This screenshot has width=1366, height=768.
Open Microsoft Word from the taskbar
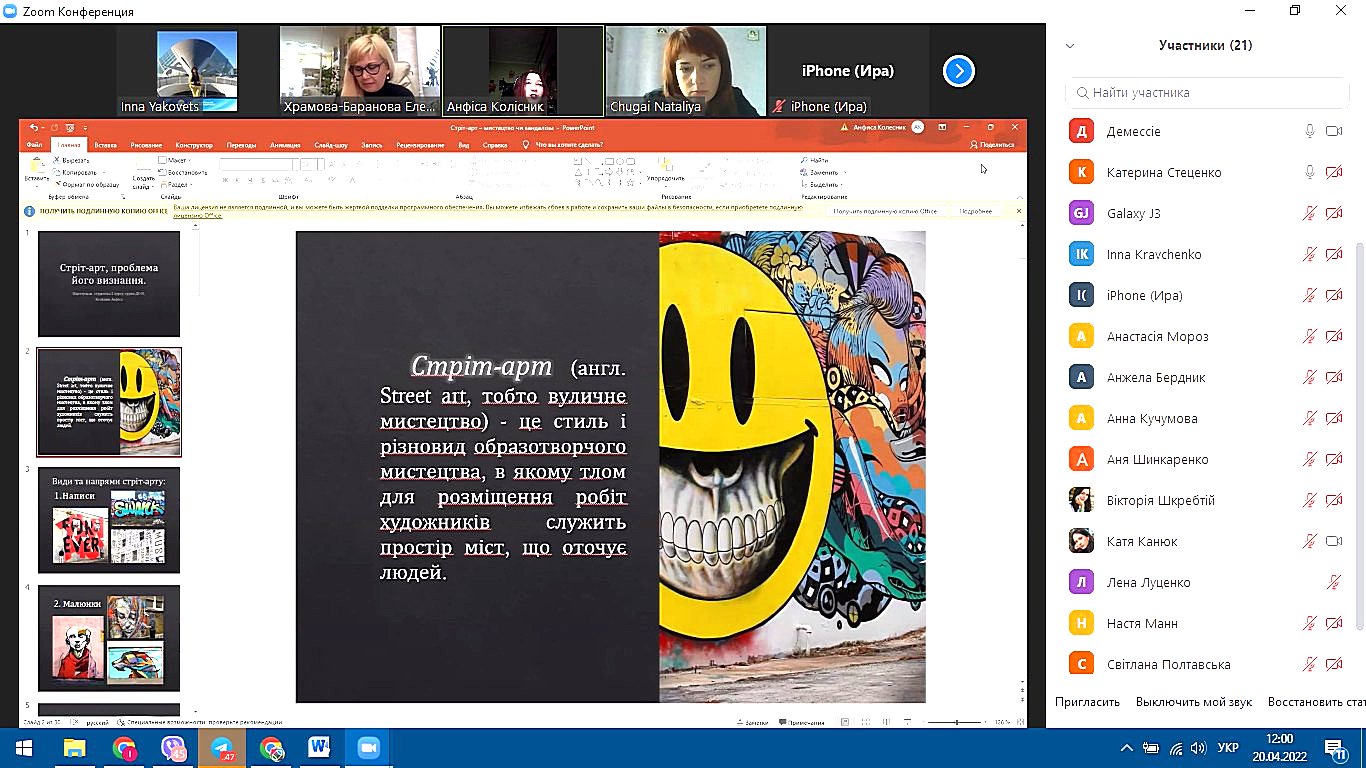[x=320, y=748]
